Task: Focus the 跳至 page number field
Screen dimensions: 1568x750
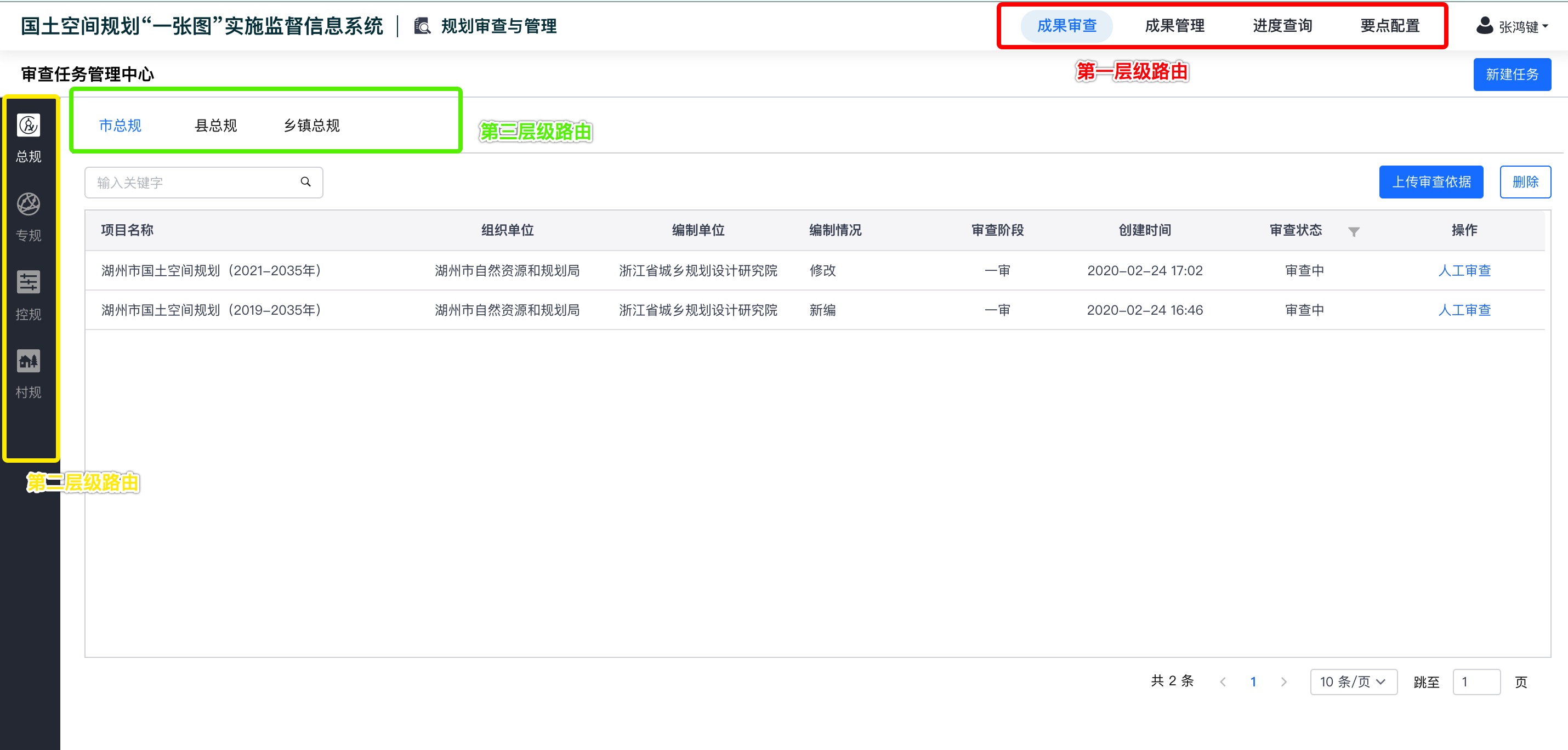Action: [x=1476, y=682]
